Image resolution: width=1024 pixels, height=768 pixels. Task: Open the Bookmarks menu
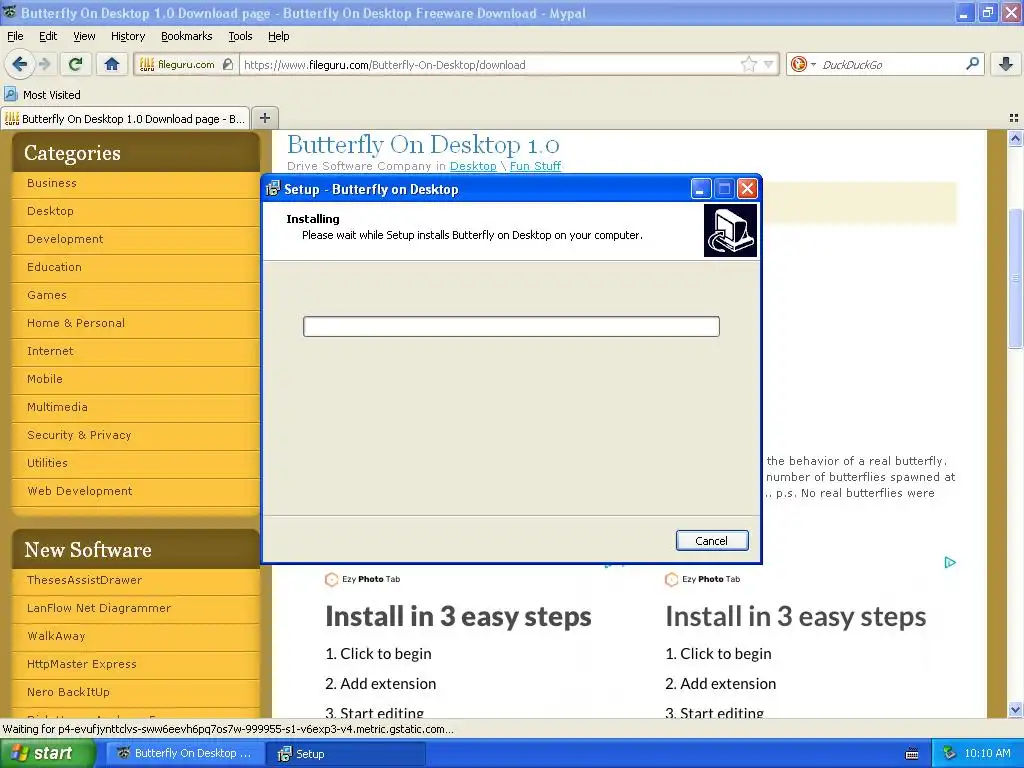pyautogui.click(x=186, y=36)
